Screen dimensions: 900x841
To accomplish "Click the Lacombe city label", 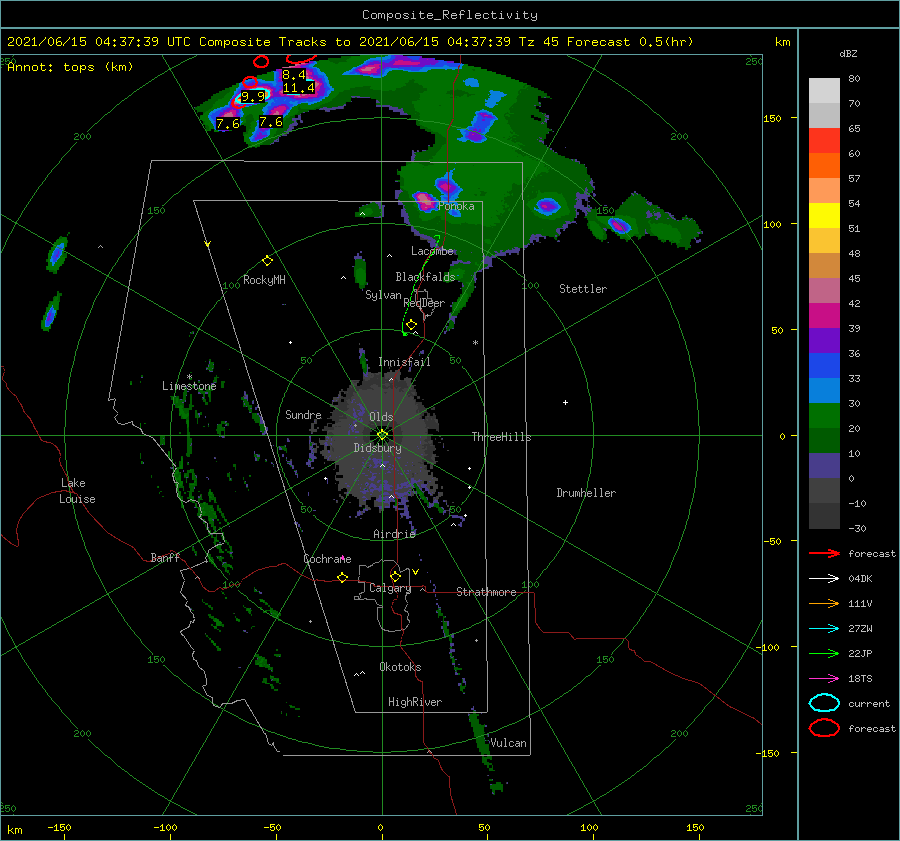I will 432,251.
